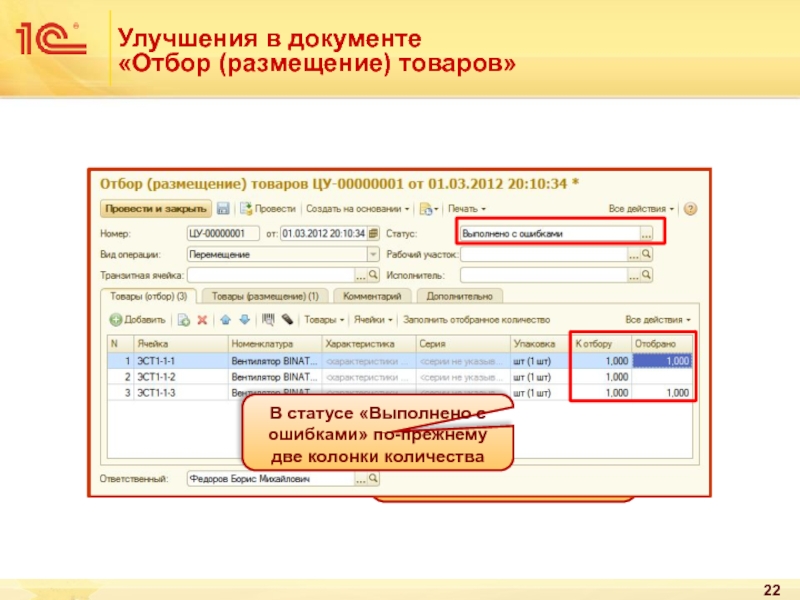Delete row using the red X icon
This screenshot has height=600, width=800.
tap(202, 320)
